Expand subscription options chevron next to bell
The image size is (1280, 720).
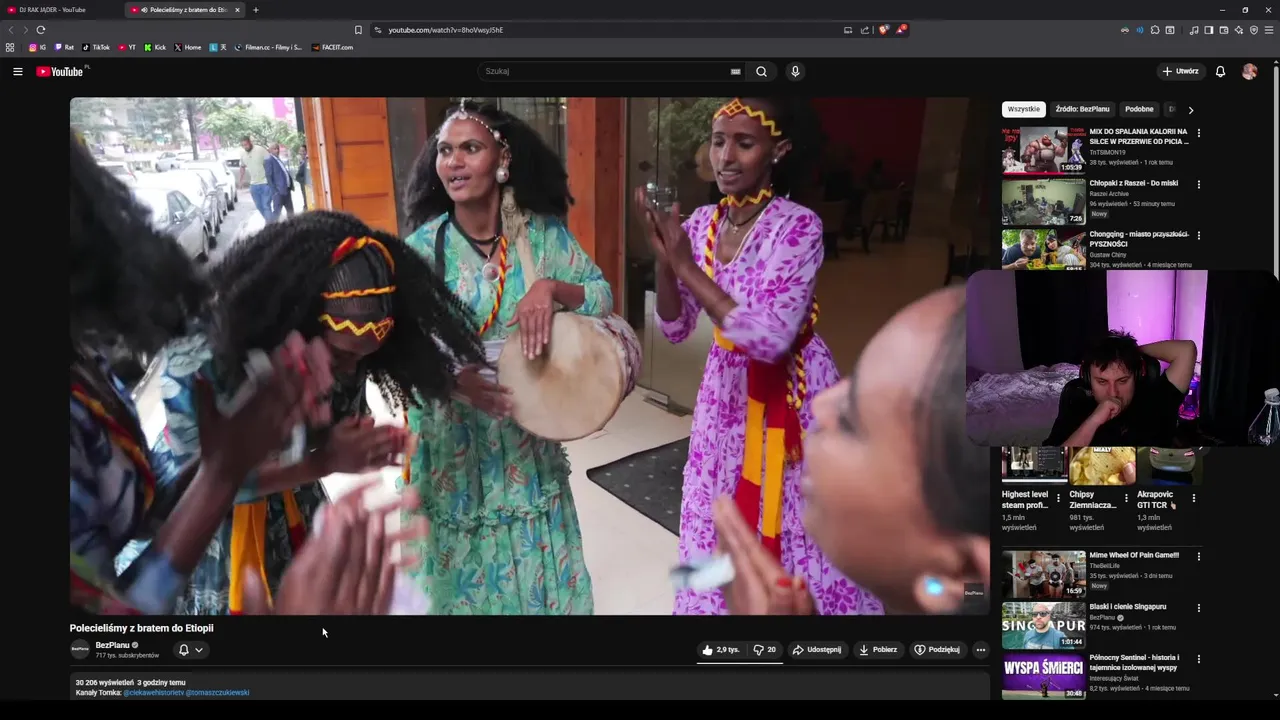199,650
